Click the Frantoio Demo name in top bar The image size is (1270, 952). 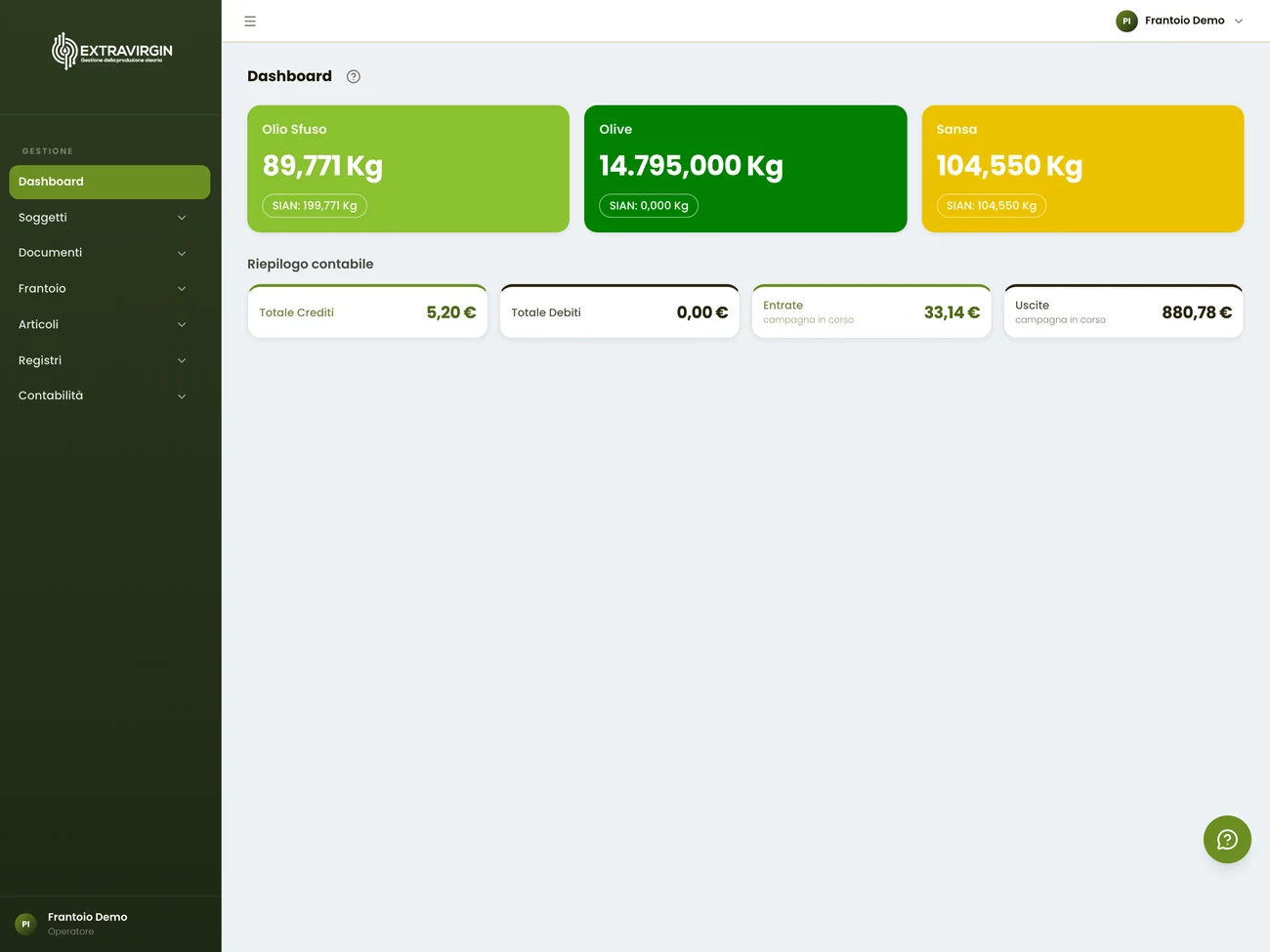[1184, 21]
